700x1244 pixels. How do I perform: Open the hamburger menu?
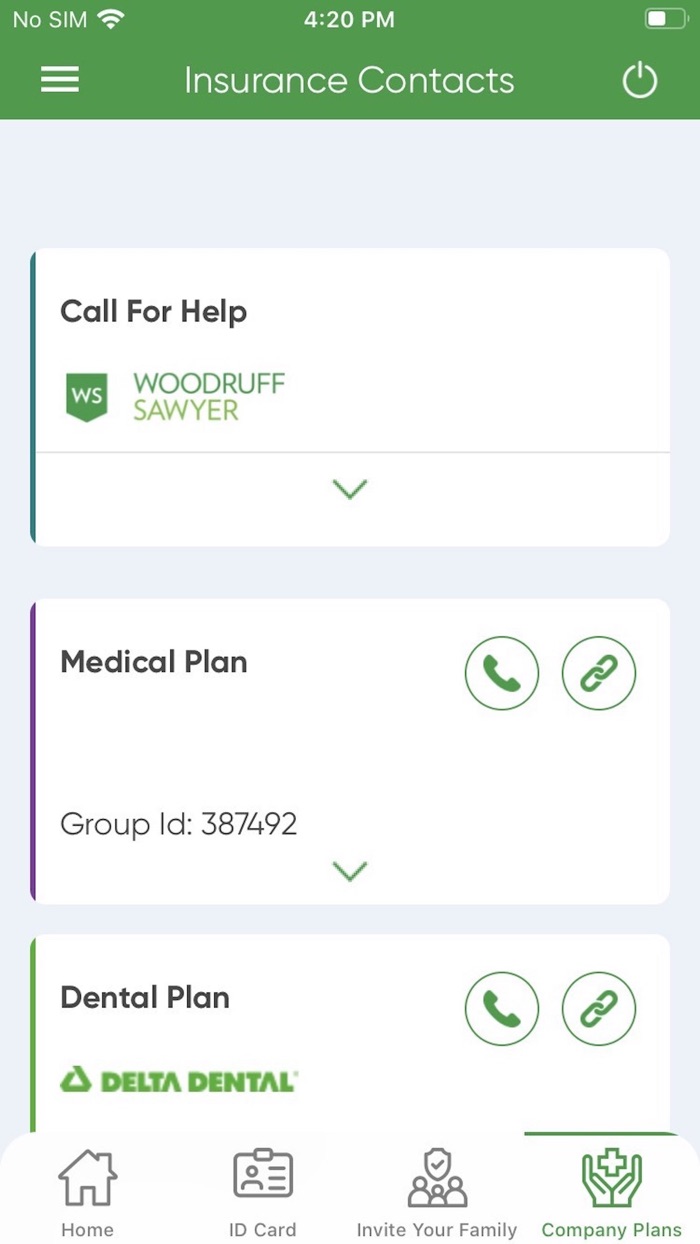click(60, 80)
